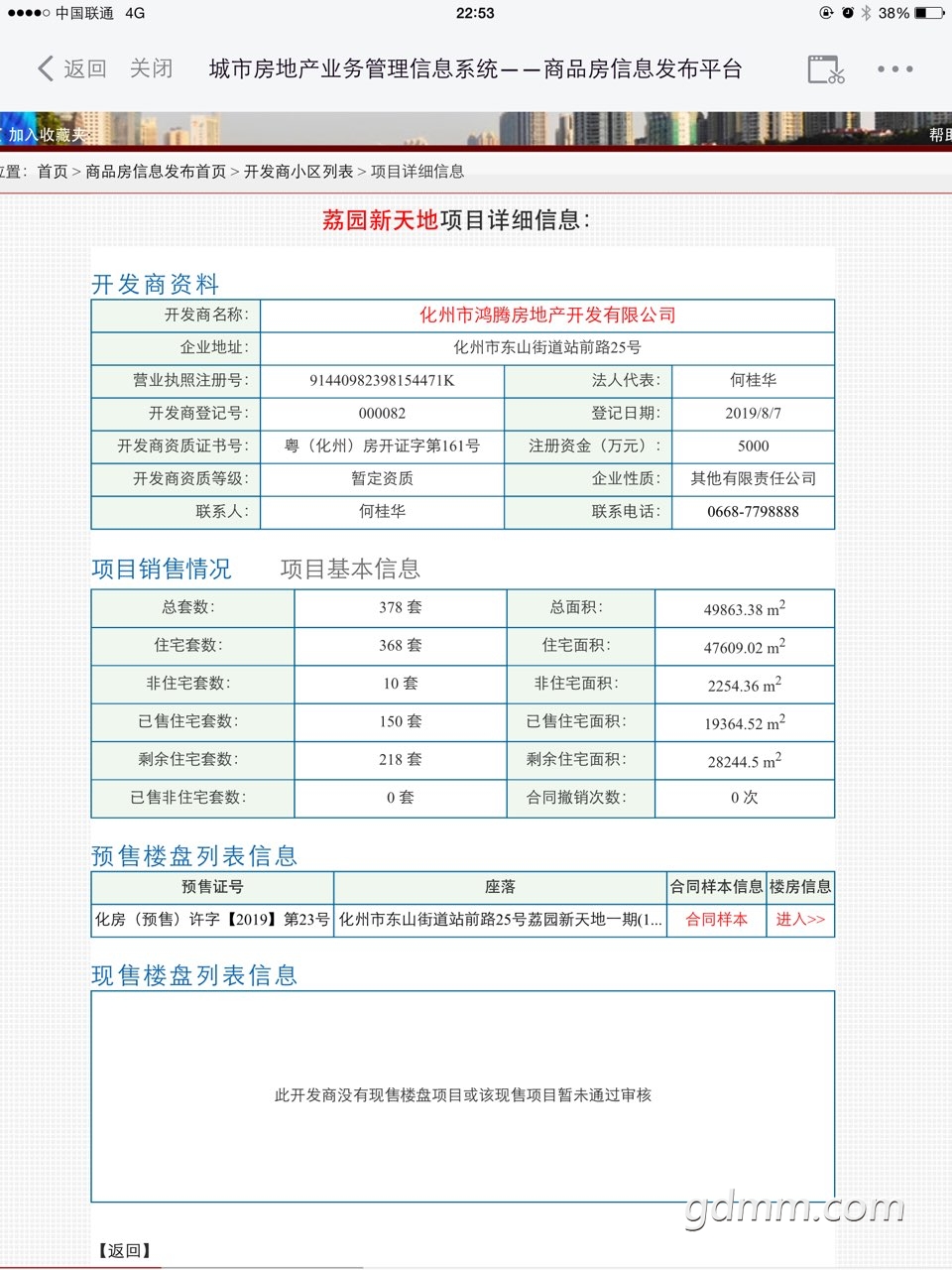Tap 关闭 to close the page
The width and height of the screenshot is (952, 1270).
coord(152,68)
